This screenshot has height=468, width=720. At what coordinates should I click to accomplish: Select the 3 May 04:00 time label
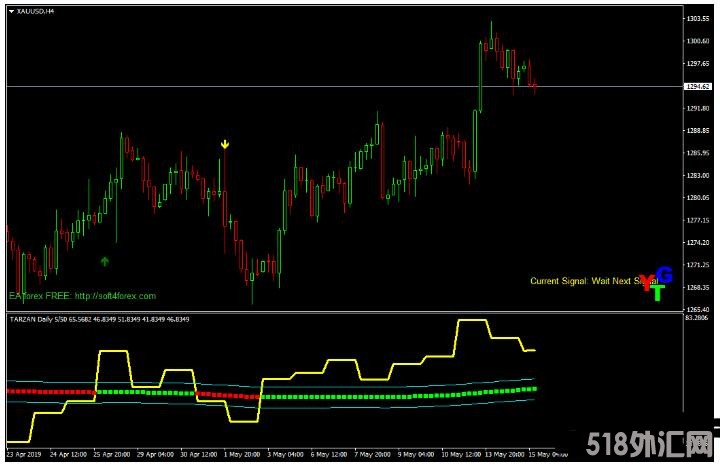(x=283, y=453)
